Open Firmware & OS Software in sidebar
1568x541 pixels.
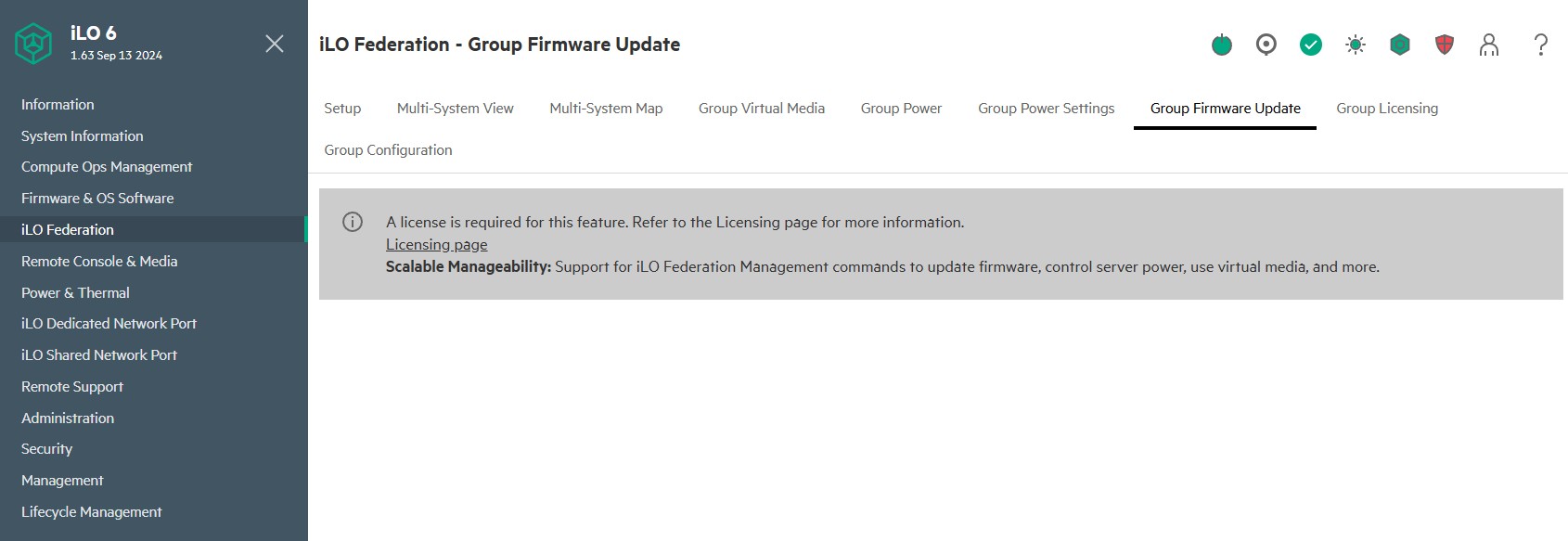coord(97,199)
